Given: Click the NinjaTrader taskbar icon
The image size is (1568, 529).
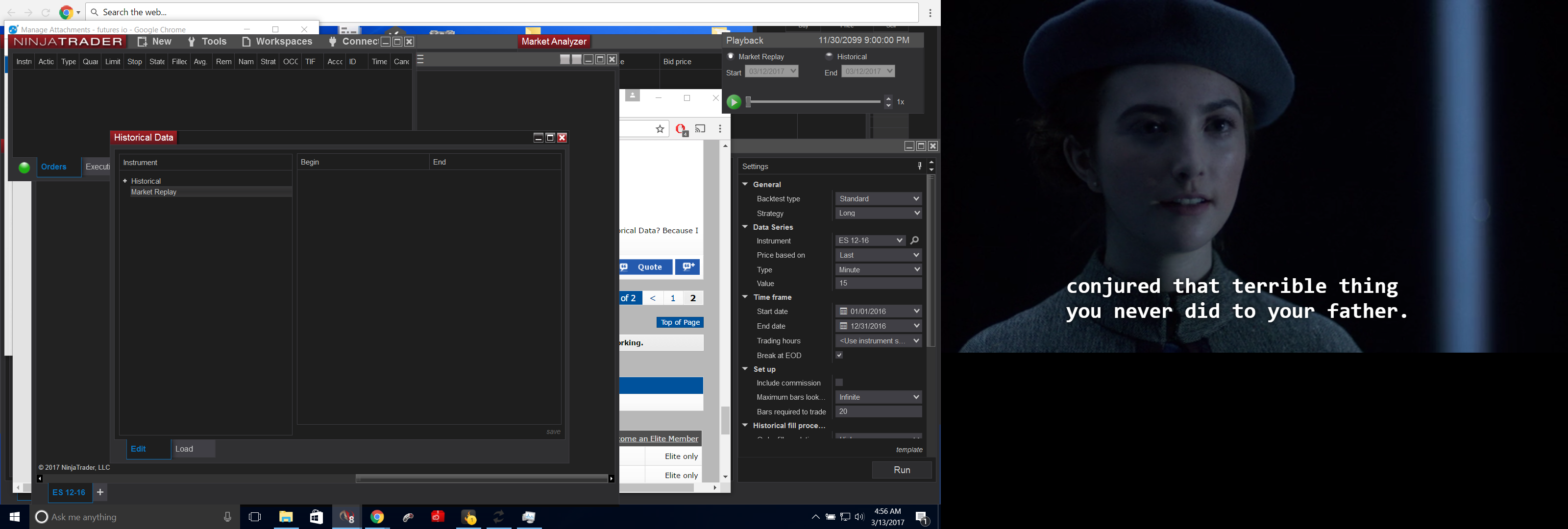Looking at the screenshot, I should click(347, 517).
